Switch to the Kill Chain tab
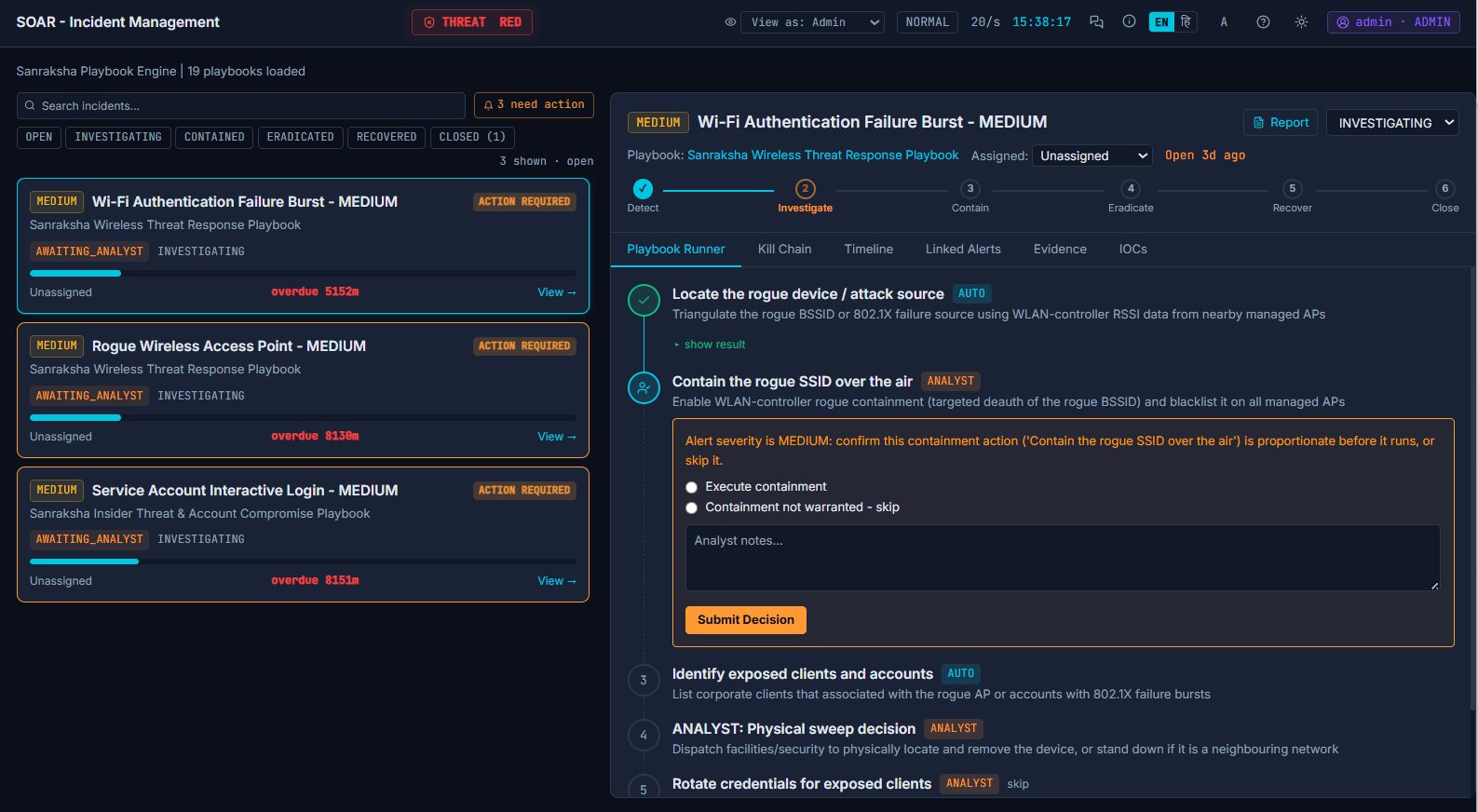The width and height of the screenshot is (1478, 812). pos(784,250)
